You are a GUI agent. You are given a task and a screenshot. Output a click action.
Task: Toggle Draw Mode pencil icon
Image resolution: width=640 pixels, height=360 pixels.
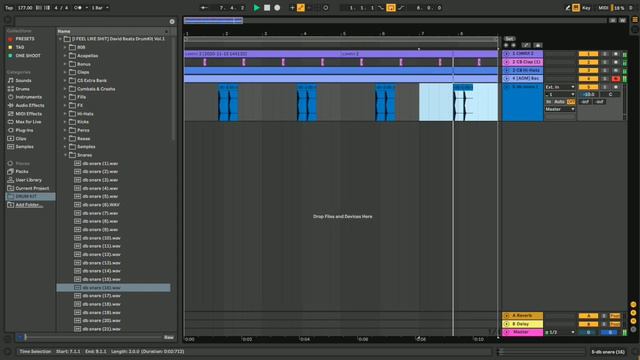[567, 8]
